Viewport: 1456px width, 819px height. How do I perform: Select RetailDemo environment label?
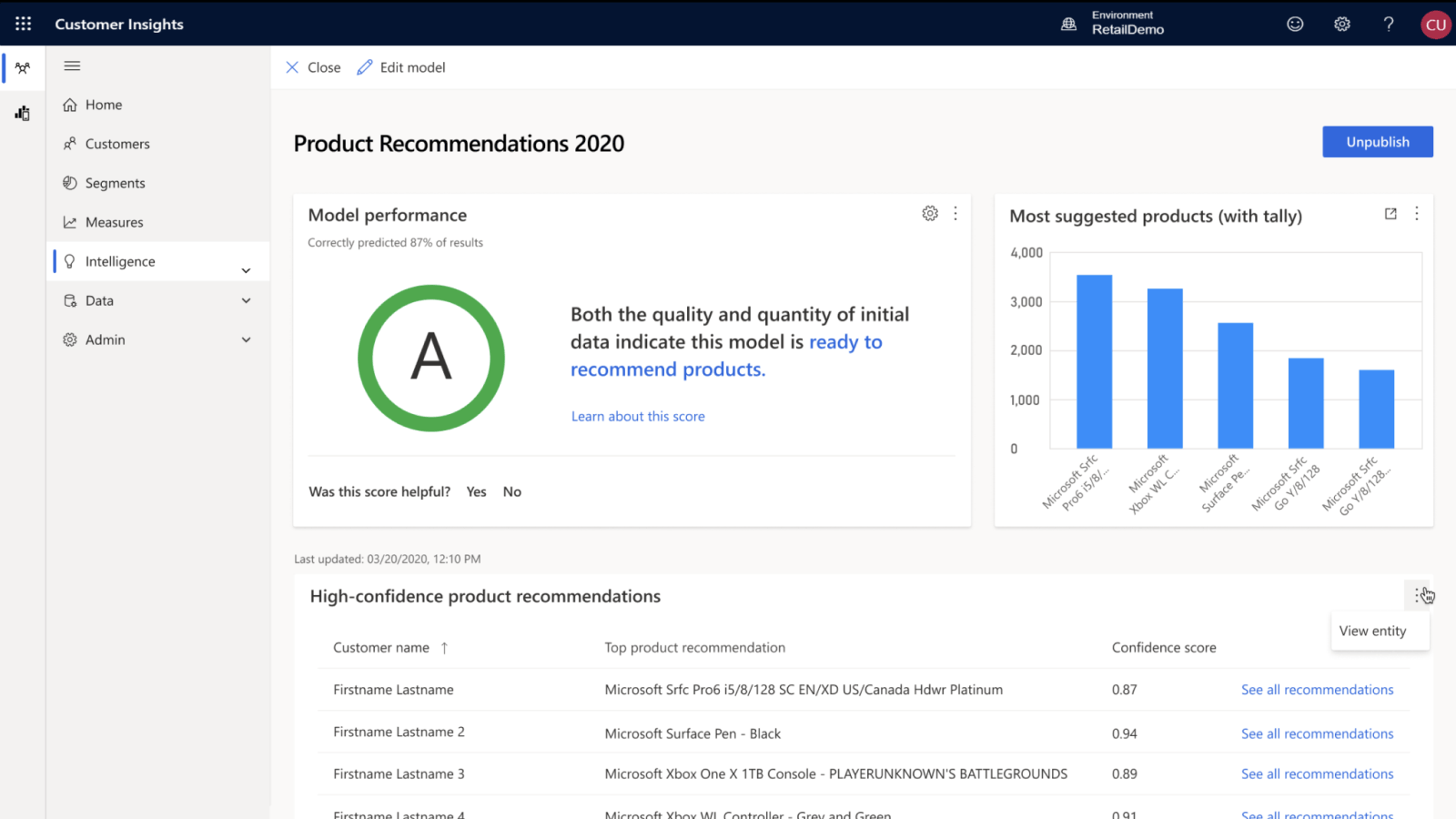[1127, 30]
